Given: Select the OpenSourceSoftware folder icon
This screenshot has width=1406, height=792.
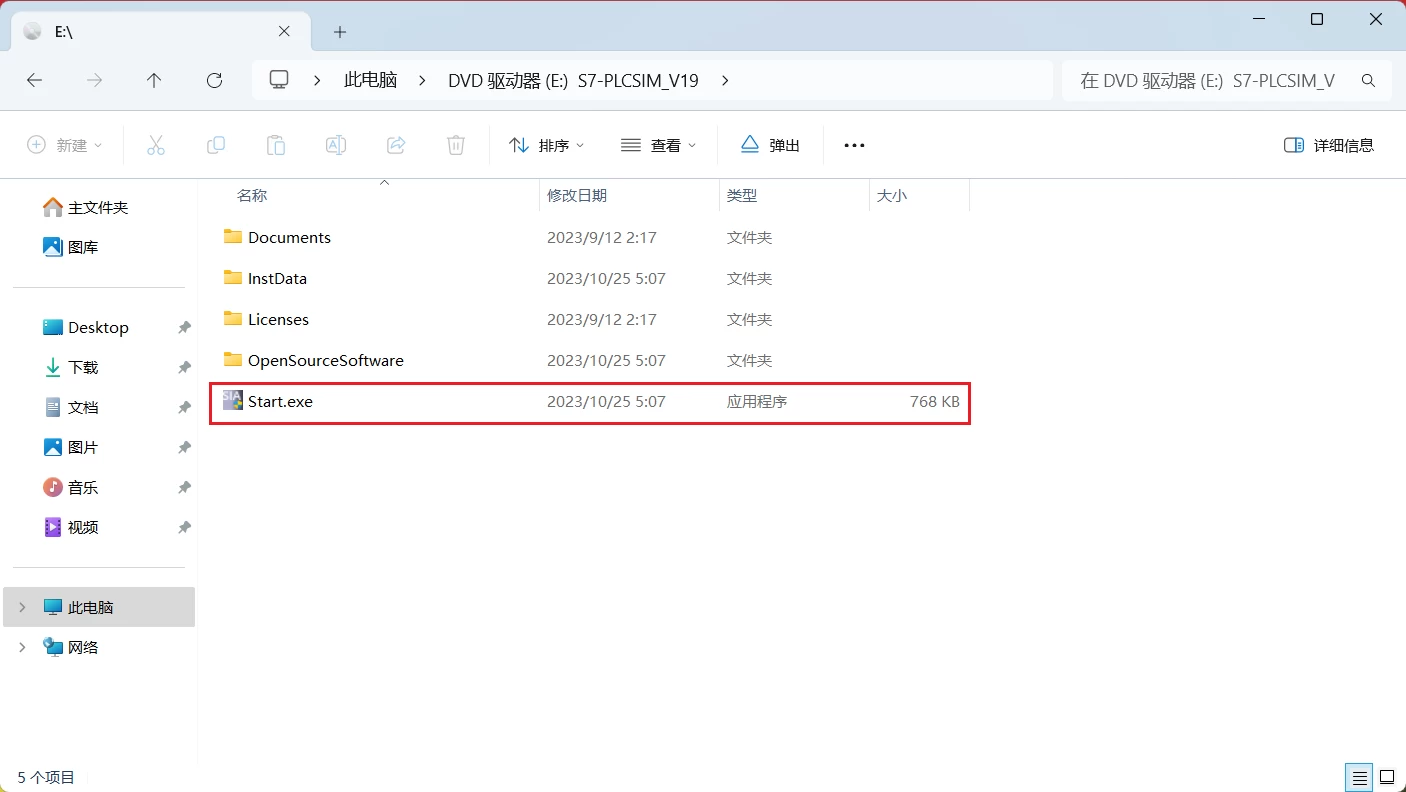Looking at the screenshot, I should tap(233, 360).
